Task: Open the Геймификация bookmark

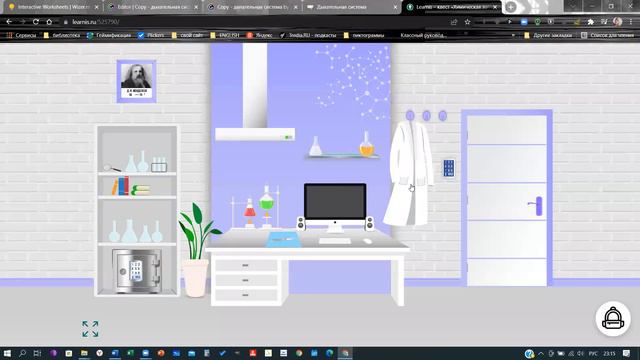Action: point(109,36)
